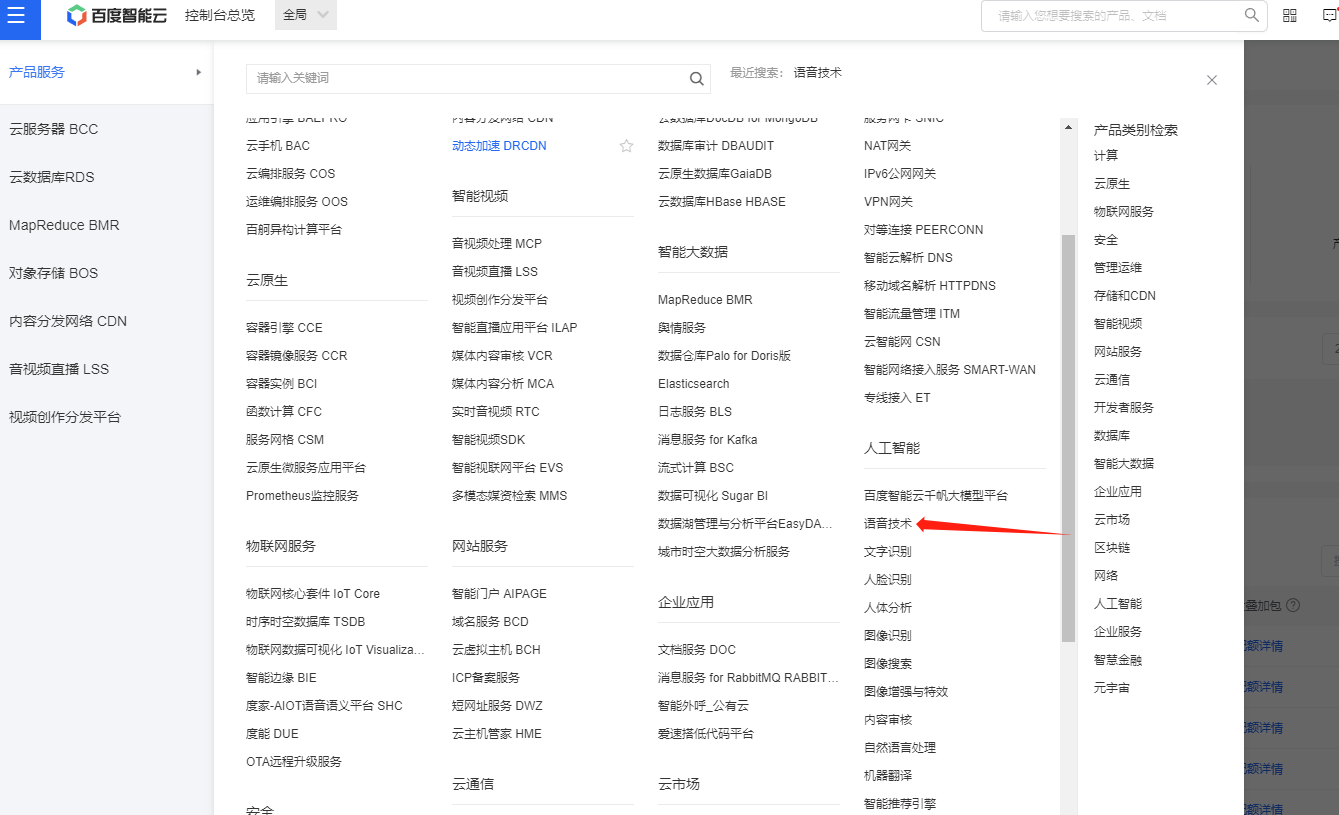Select 云数据库RDS in sidebar
The height and width of the screenshot is (815, 1339).
(x=52, y=177)
